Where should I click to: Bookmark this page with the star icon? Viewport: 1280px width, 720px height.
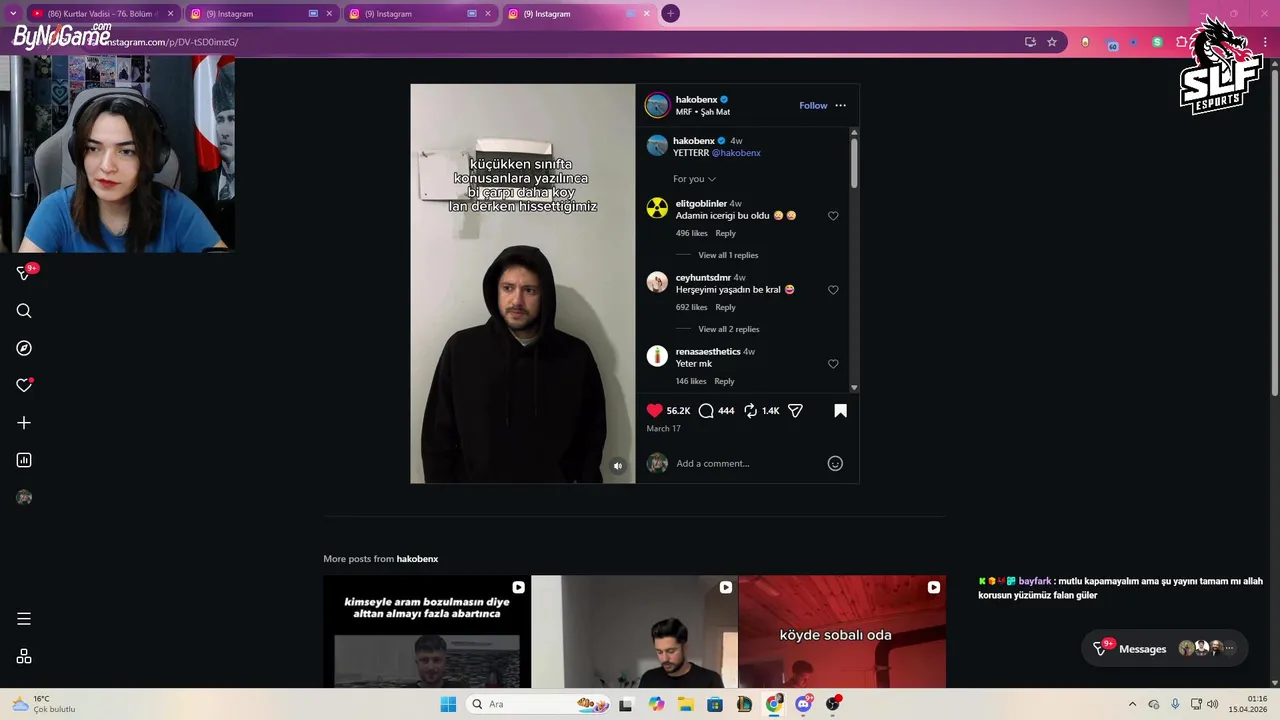click(1052, 42)
